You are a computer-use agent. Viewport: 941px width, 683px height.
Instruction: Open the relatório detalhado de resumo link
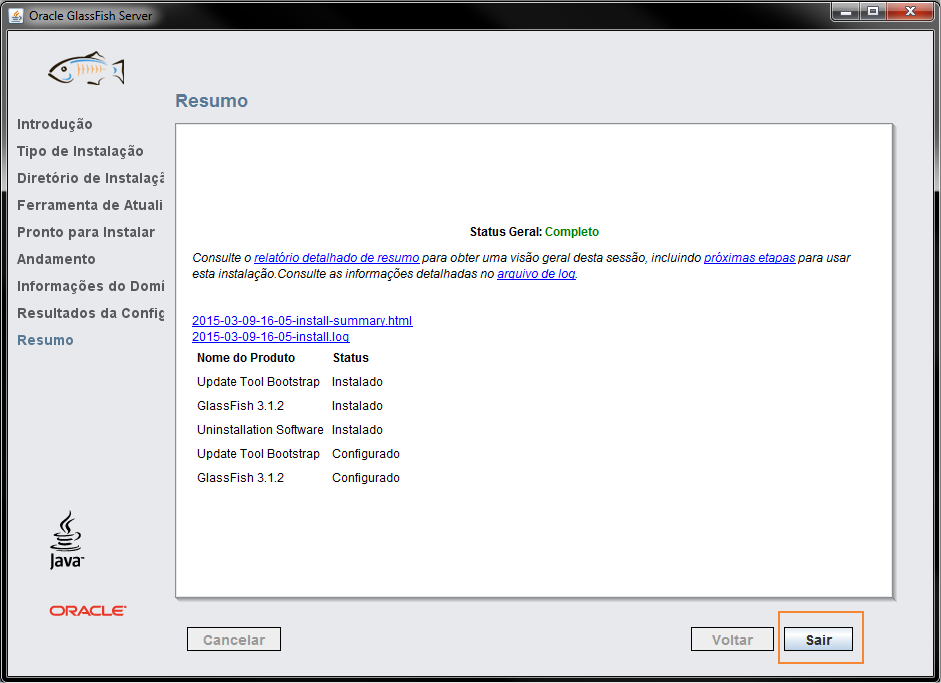pos(337,257)
